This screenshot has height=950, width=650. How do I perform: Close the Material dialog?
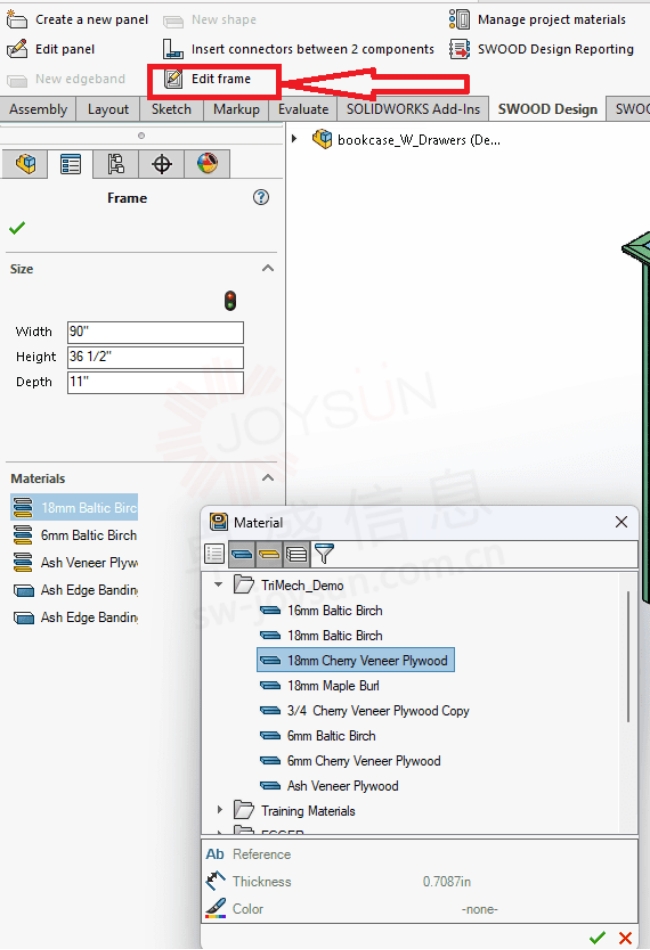point(621,522)
